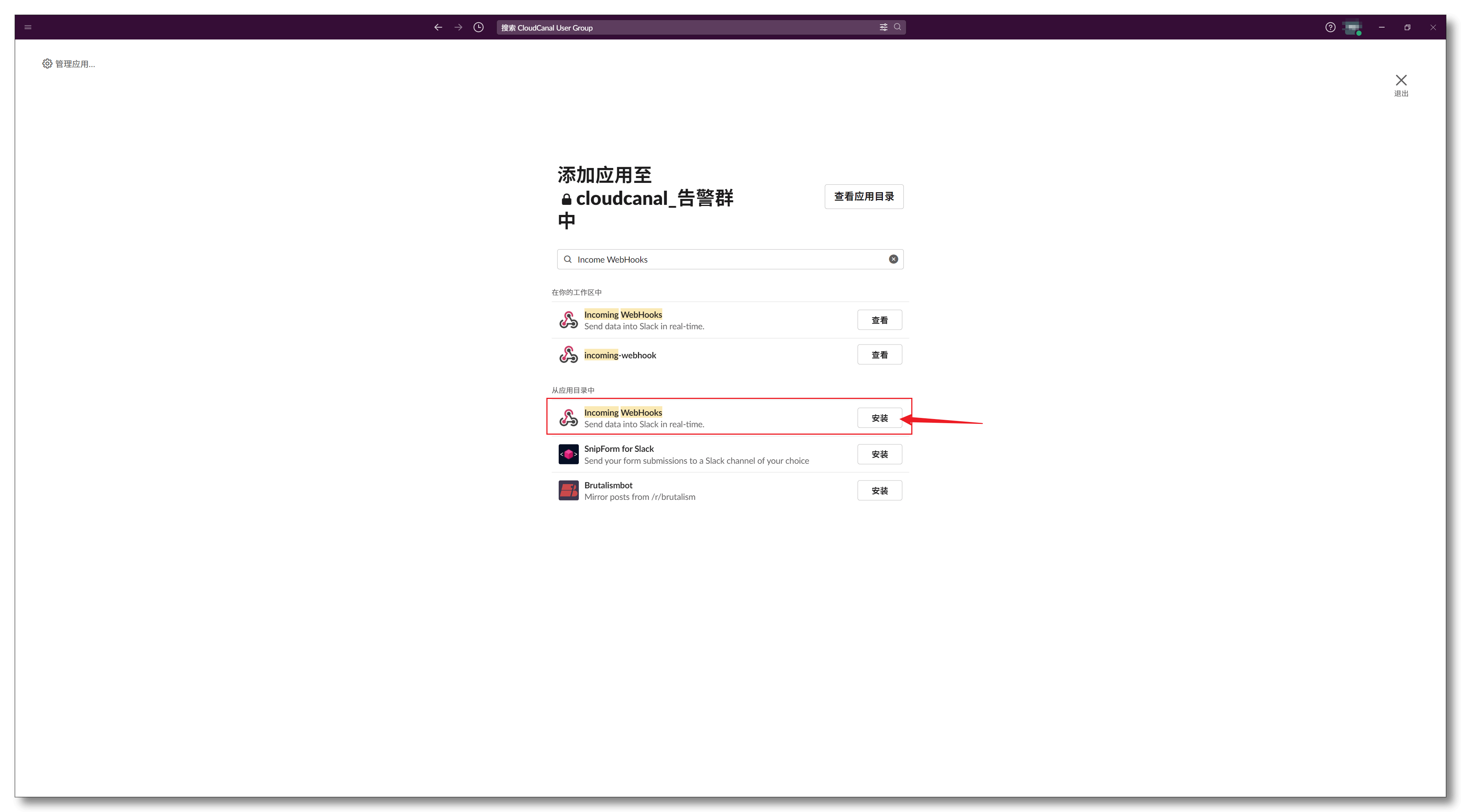Click workspace Incoming WebHooks app icon
This screenshot has width=1461, height=812.
pyautogui.click(x=568, y=320)
